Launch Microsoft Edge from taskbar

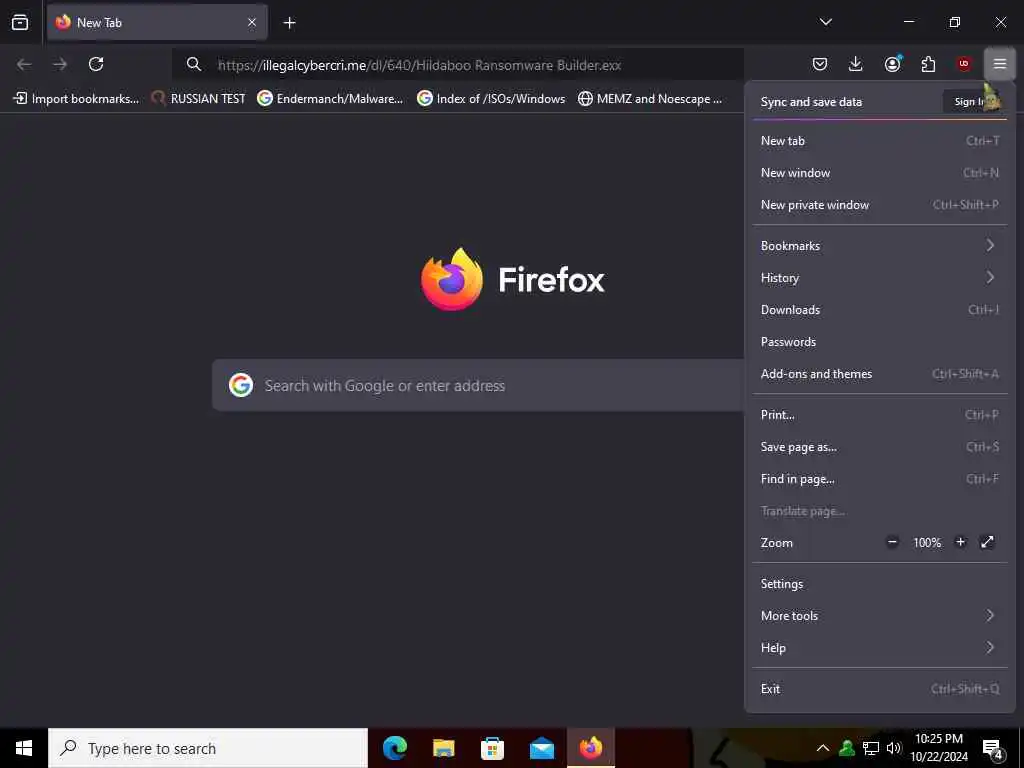[395, 748]
